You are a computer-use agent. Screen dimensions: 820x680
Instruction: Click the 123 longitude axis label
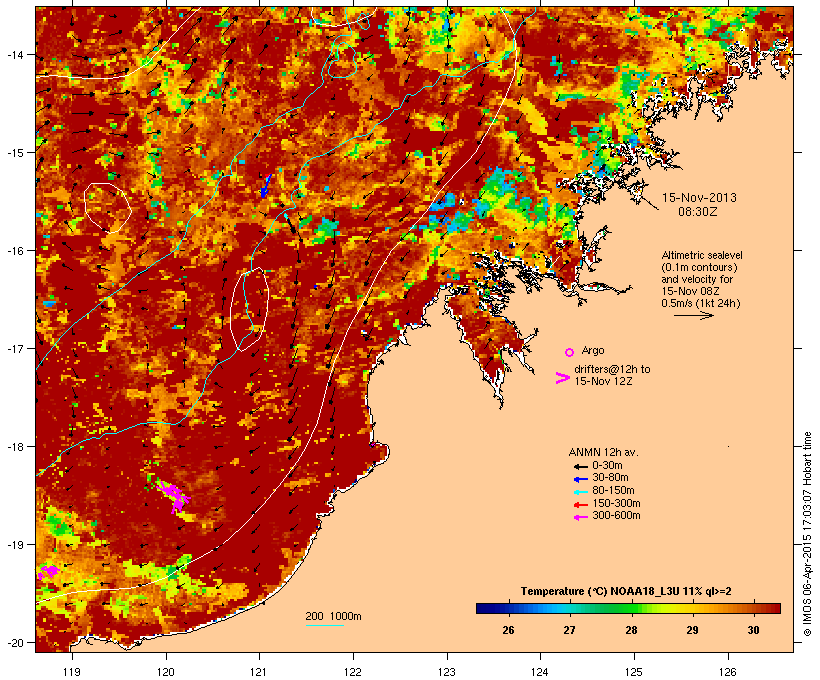coord(447,672)
